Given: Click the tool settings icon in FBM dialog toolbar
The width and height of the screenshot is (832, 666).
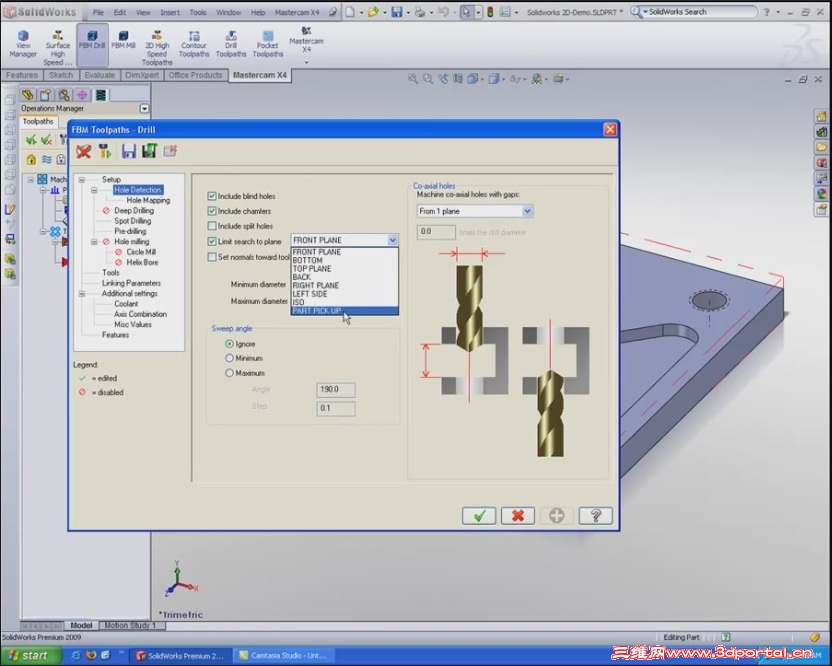Looking at the screenshot, I should coord(105,152).
